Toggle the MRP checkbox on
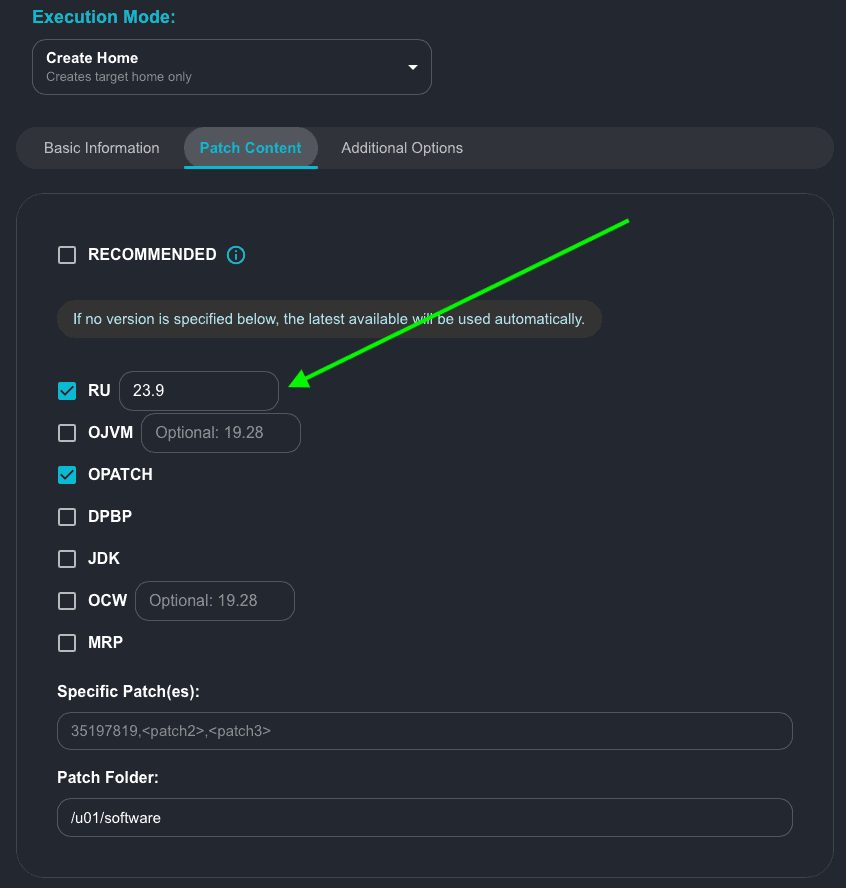 (x=67, y=643)
